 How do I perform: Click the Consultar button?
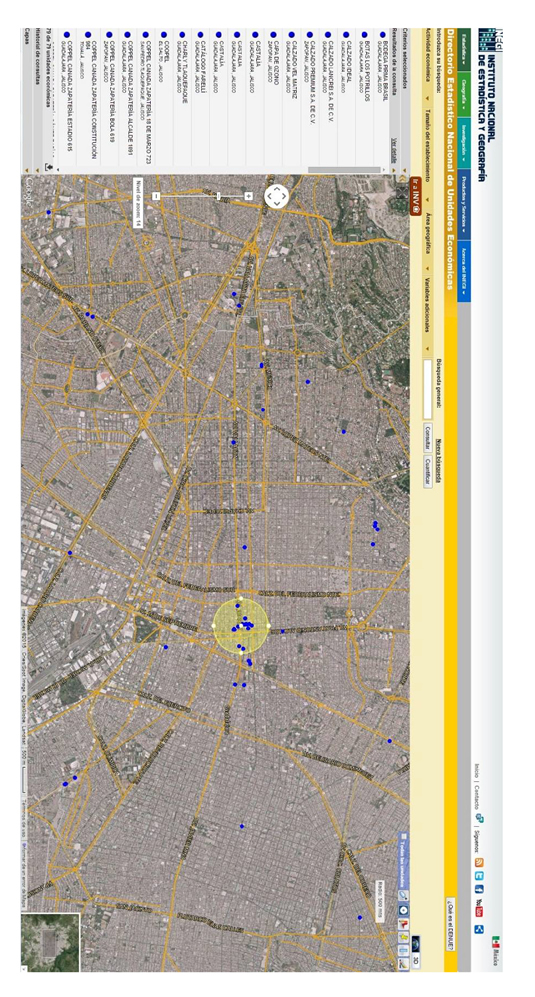coord(427,437)
